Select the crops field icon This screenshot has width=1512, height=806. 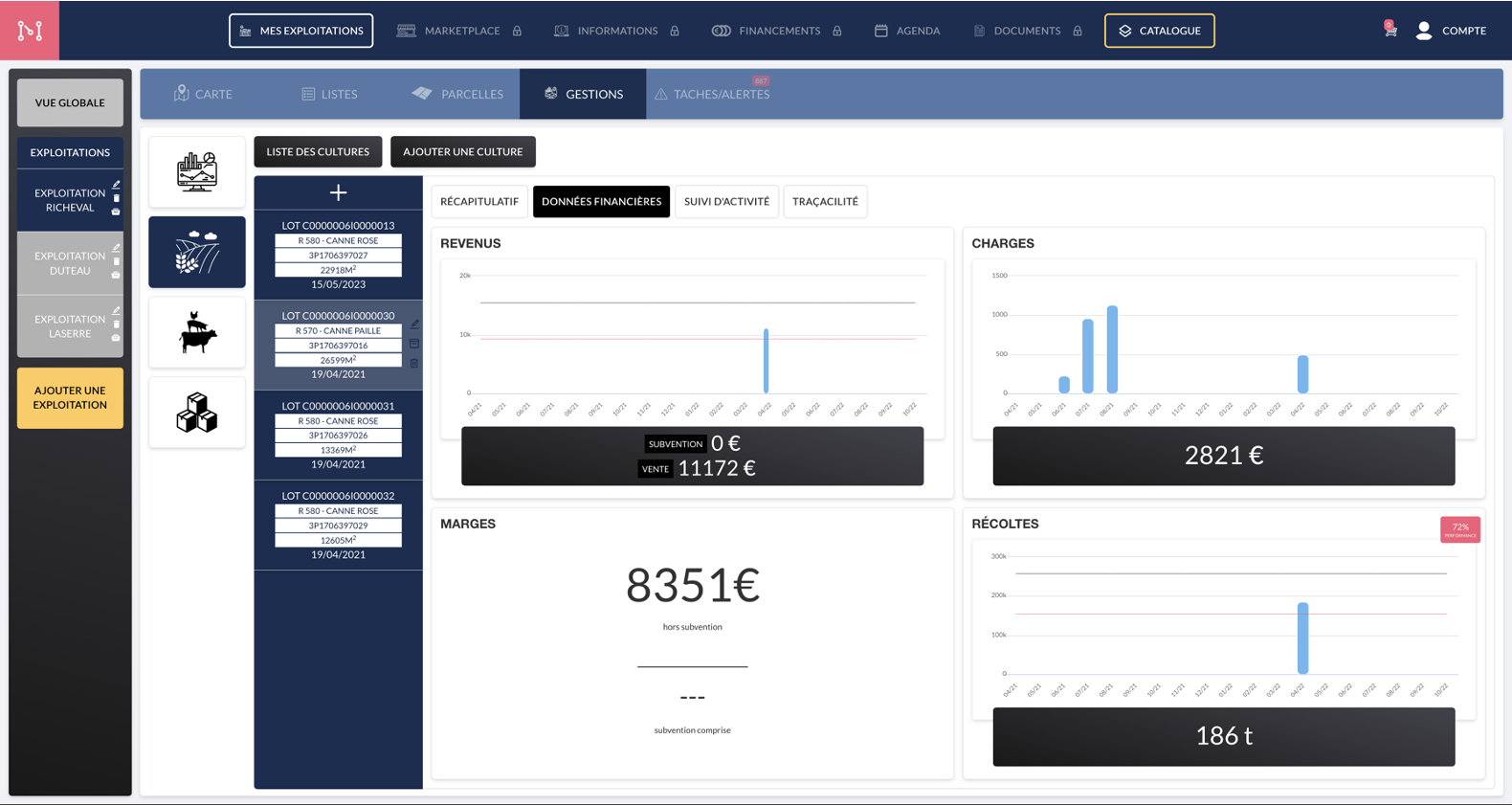(197, 253)
